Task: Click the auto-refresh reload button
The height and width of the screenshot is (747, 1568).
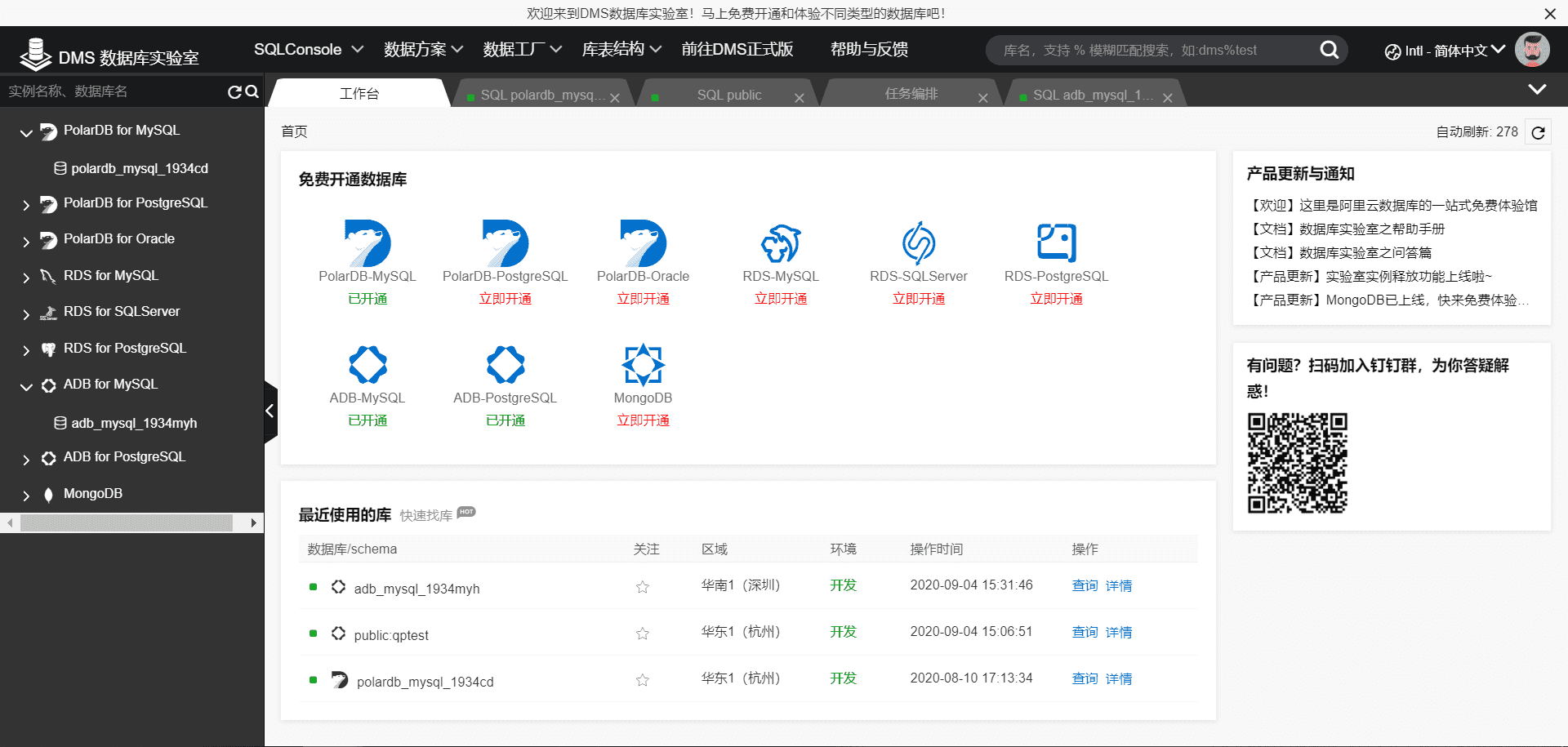Action: [1539, 132]
